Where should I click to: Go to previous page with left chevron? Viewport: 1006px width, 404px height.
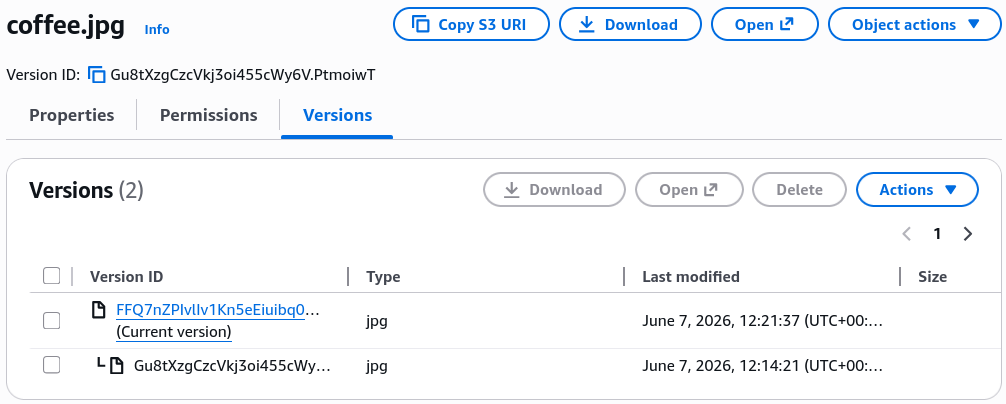click(x=907, y=234)
